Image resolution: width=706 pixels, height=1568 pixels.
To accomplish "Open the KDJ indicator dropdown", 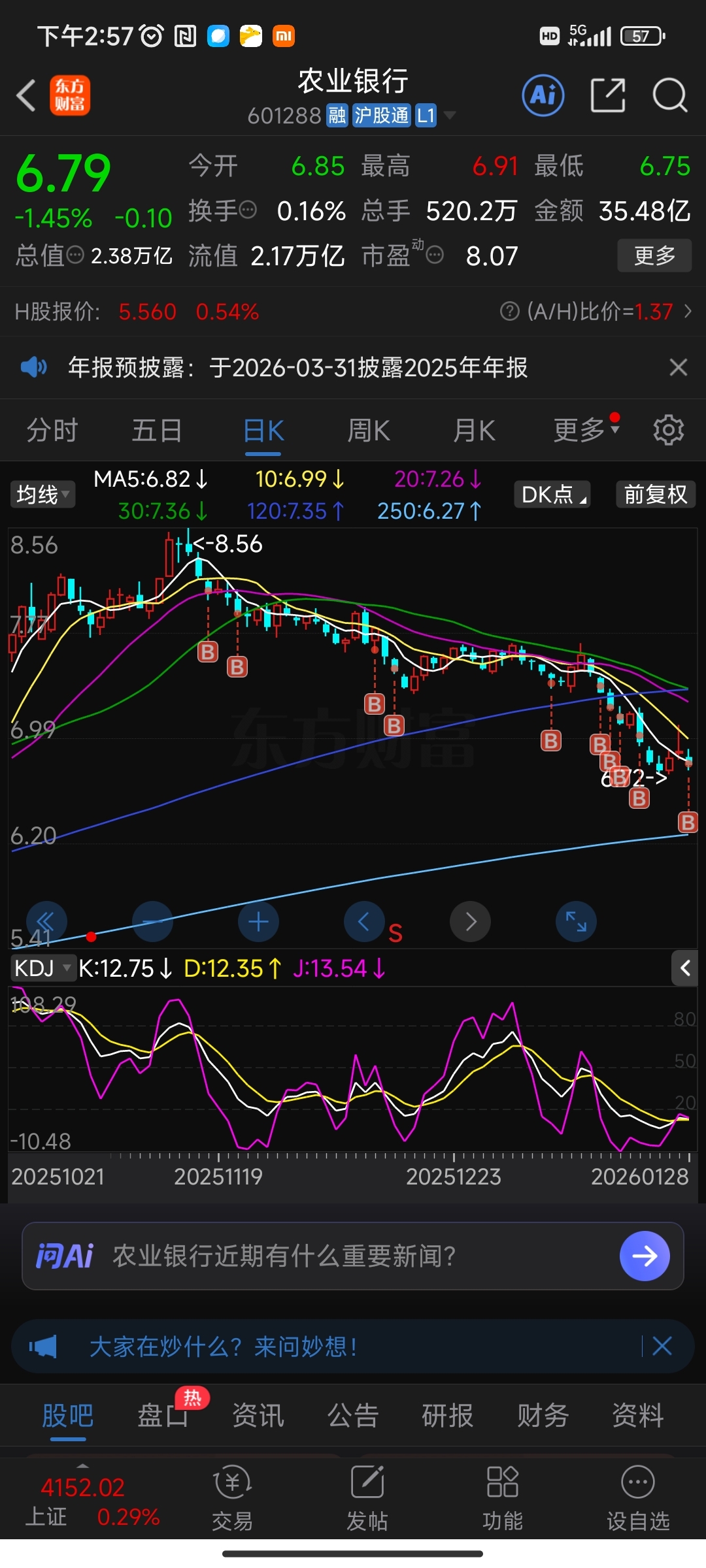I will pos(42,968).
